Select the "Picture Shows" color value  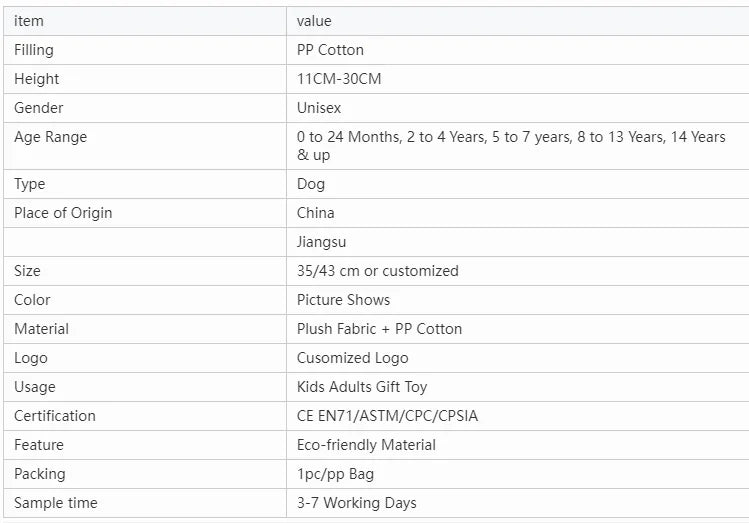343,300
